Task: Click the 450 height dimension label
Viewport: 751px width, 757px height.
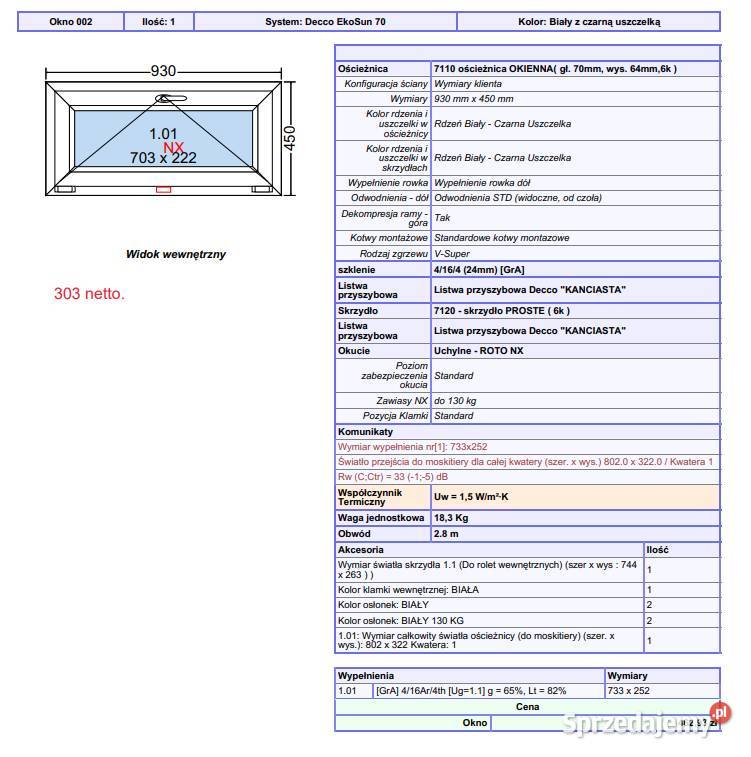Action: [x=289, y=138]
